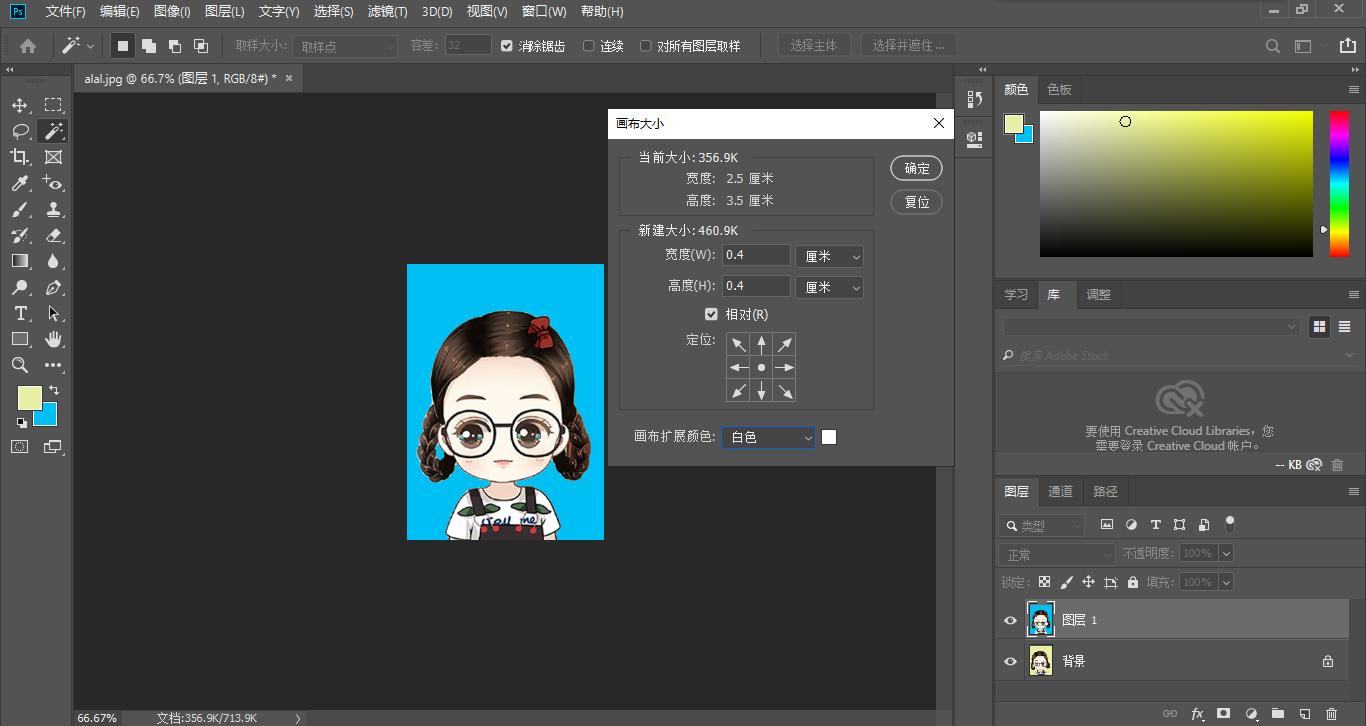
Task: Choose the Eyedropper tool
Action: [20, 182]
